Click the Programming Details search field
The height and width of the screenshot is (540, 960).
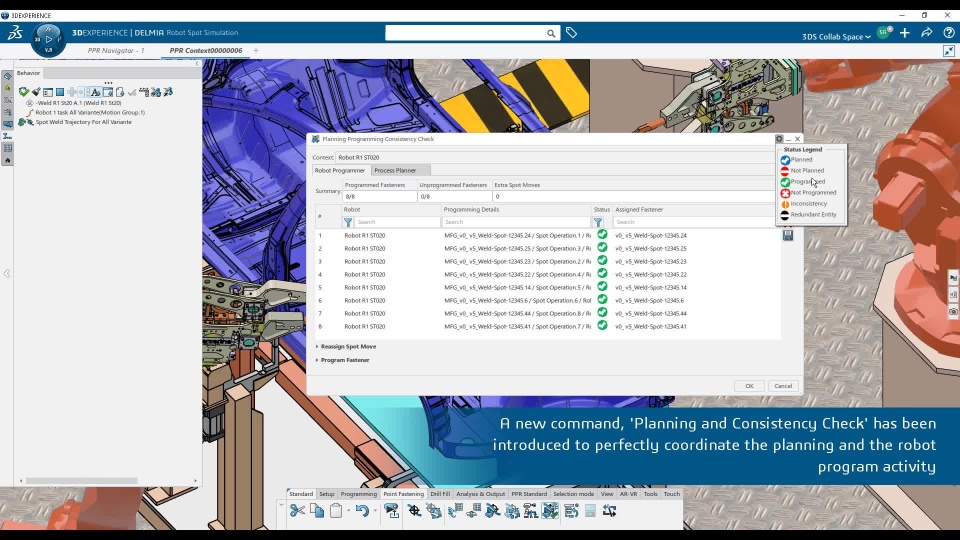click(516, 222)
